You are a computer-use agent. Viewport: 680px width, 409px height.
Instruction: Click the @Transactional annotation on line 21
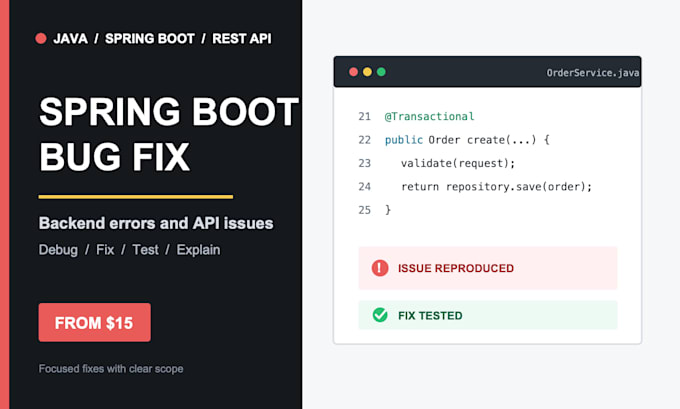429,116
